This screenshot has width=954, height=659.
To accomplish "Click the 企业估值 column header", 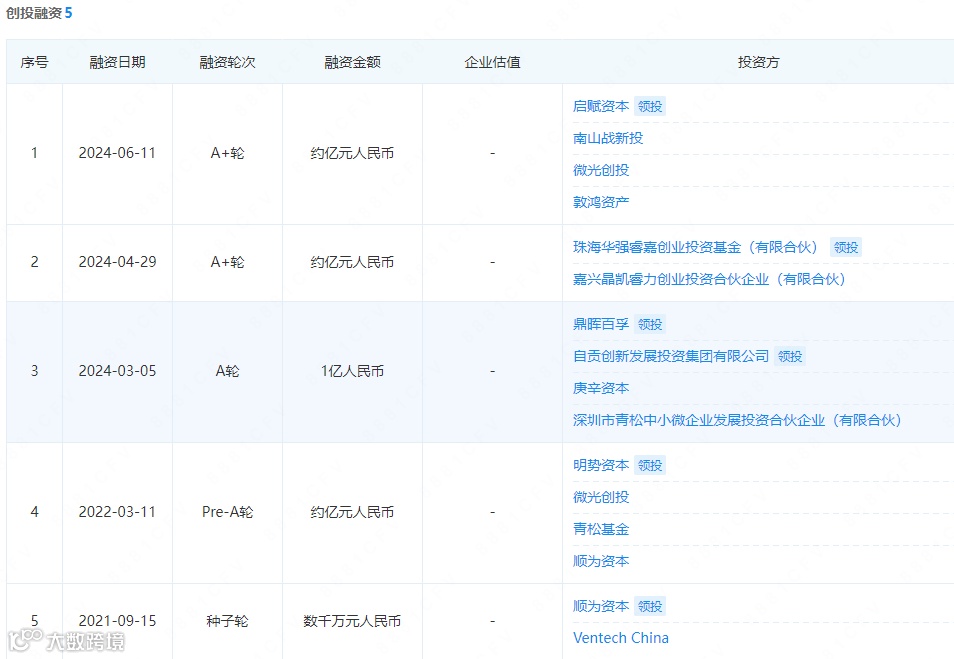I will coord(492,62).
